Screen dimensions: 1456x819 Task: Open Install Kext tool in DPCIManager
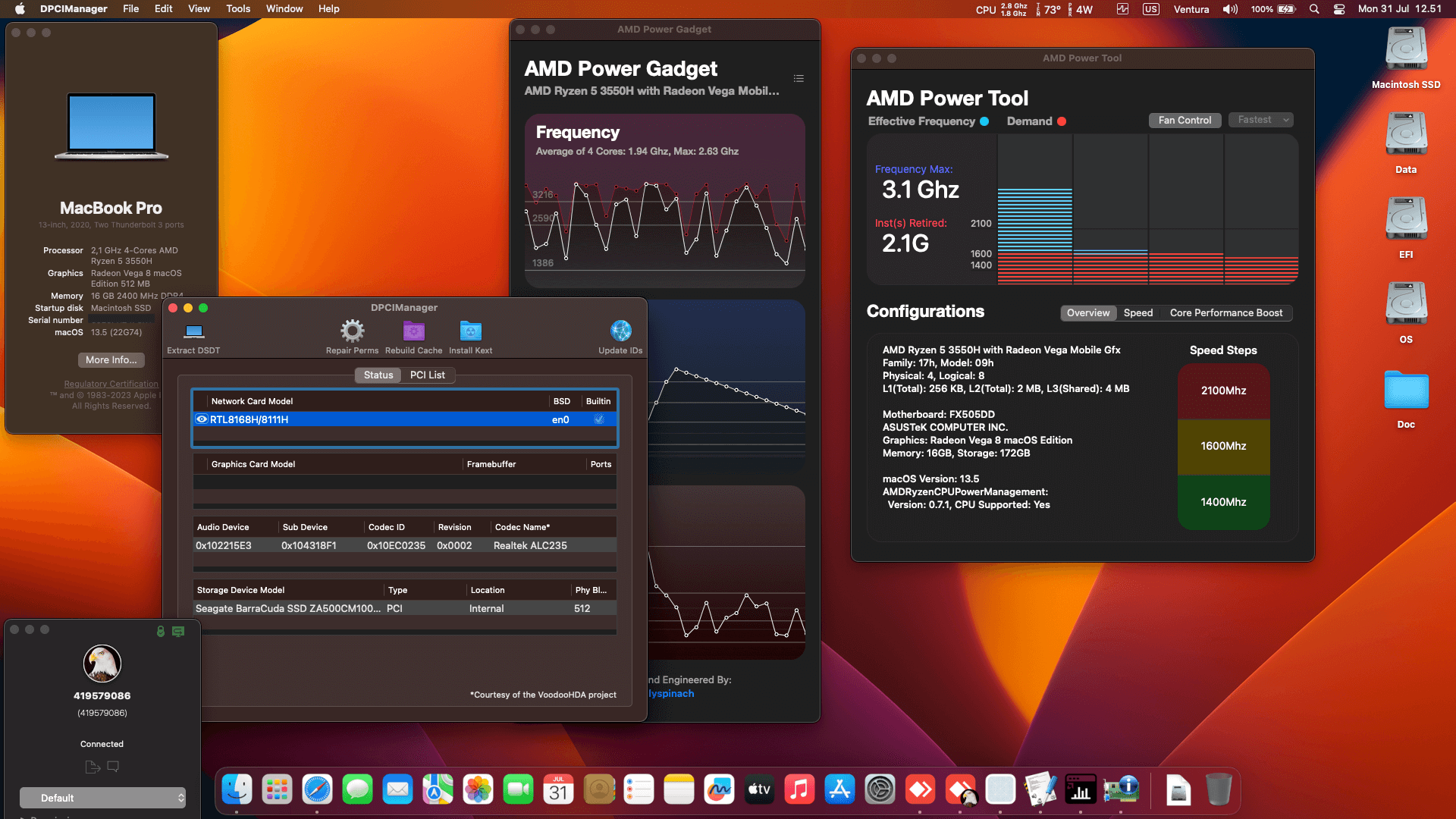(470, 331)
